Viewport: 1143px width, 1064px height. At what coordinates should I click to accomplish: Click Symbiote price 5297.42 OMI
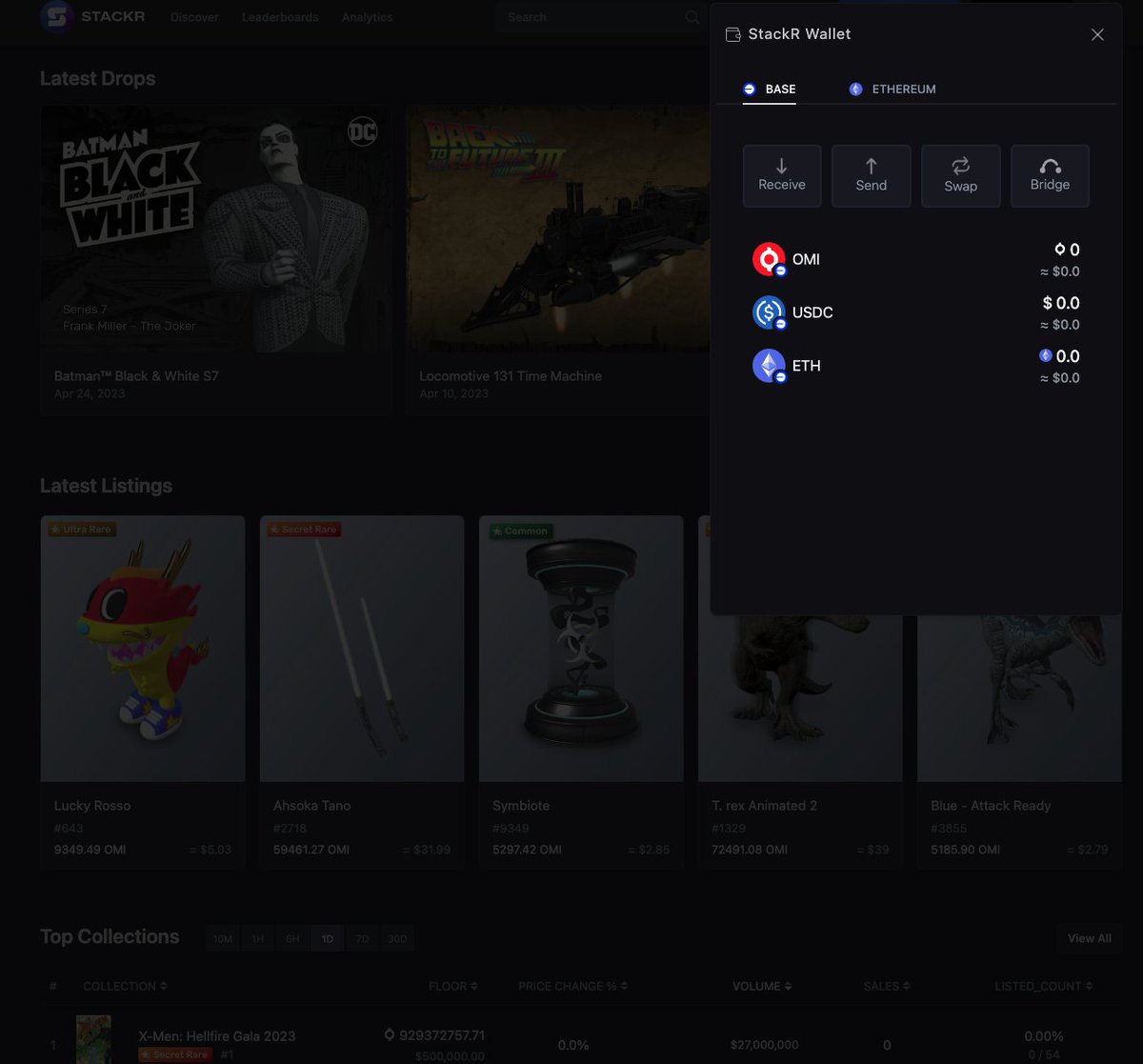[527, 849]
